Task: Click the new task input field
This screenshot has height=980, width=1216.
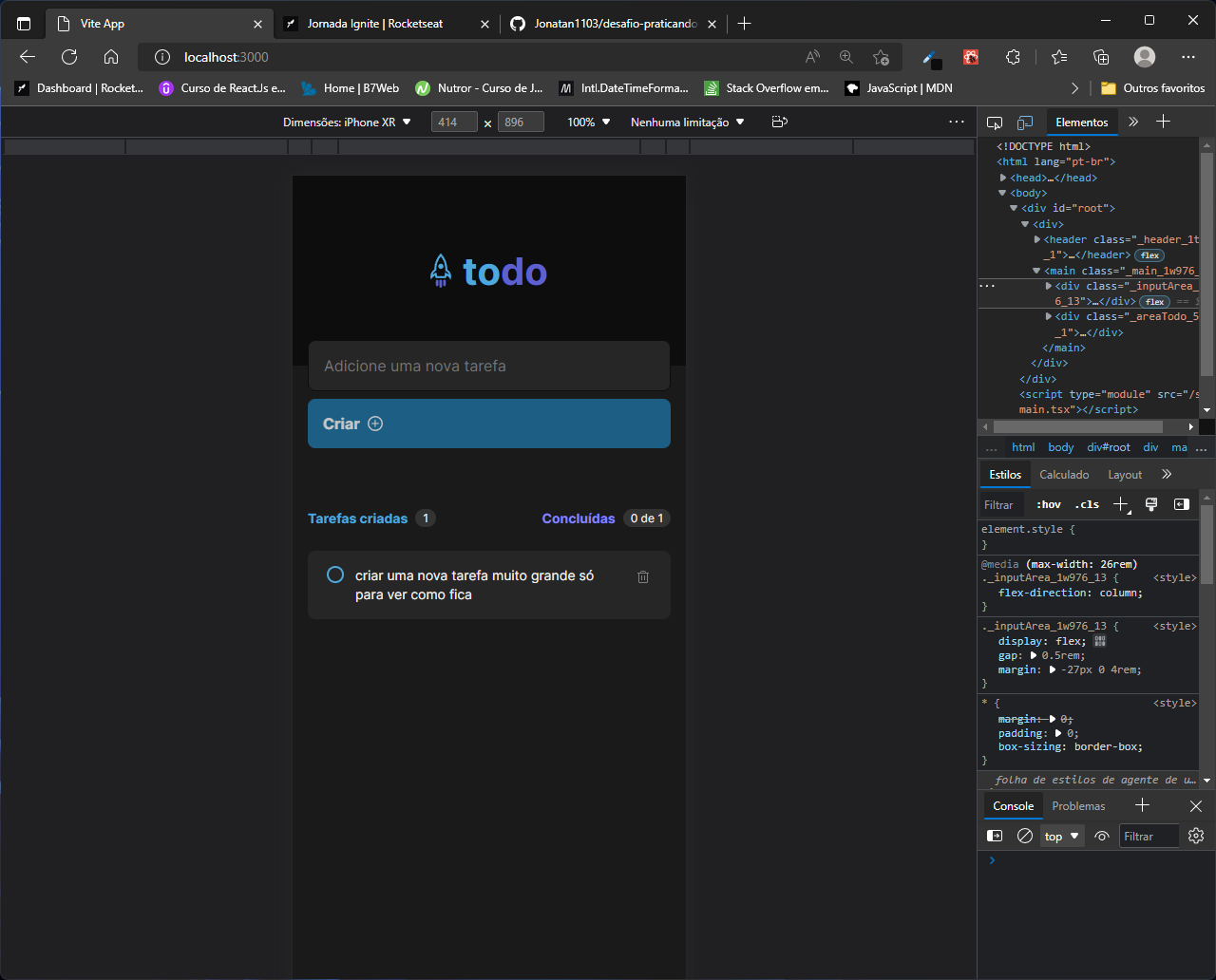Action: [488, 366]
